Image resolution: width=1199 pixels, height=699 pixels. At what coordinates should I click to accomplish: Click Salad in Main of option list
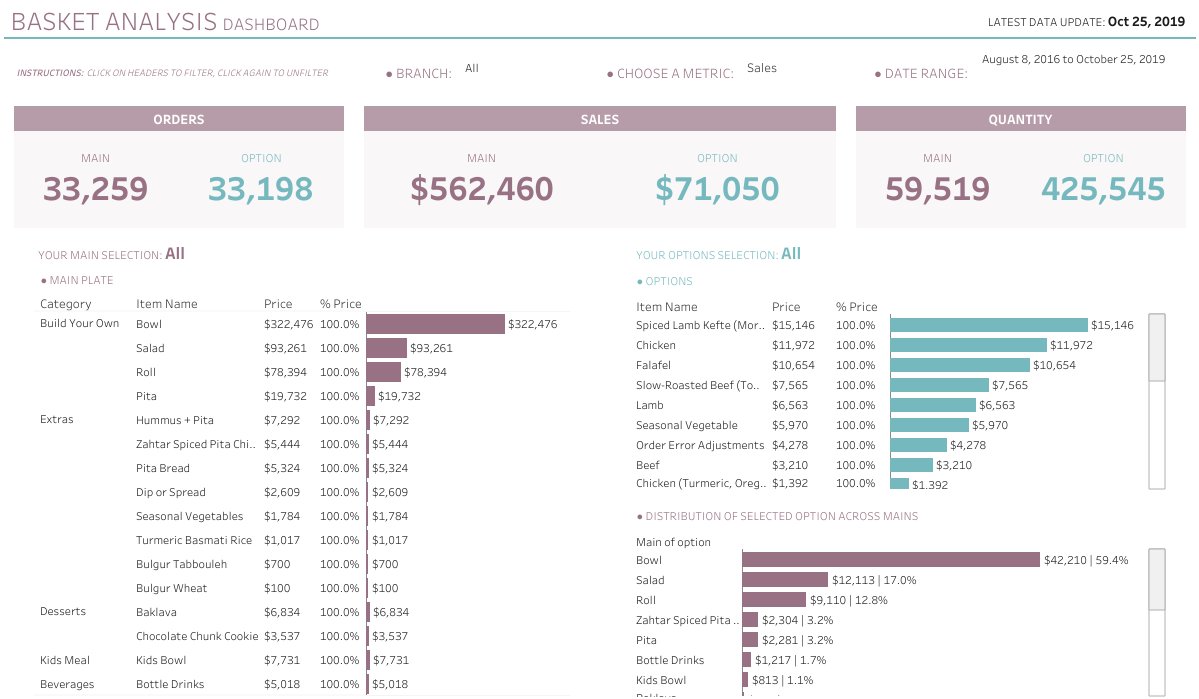click(x=650, y=580)
